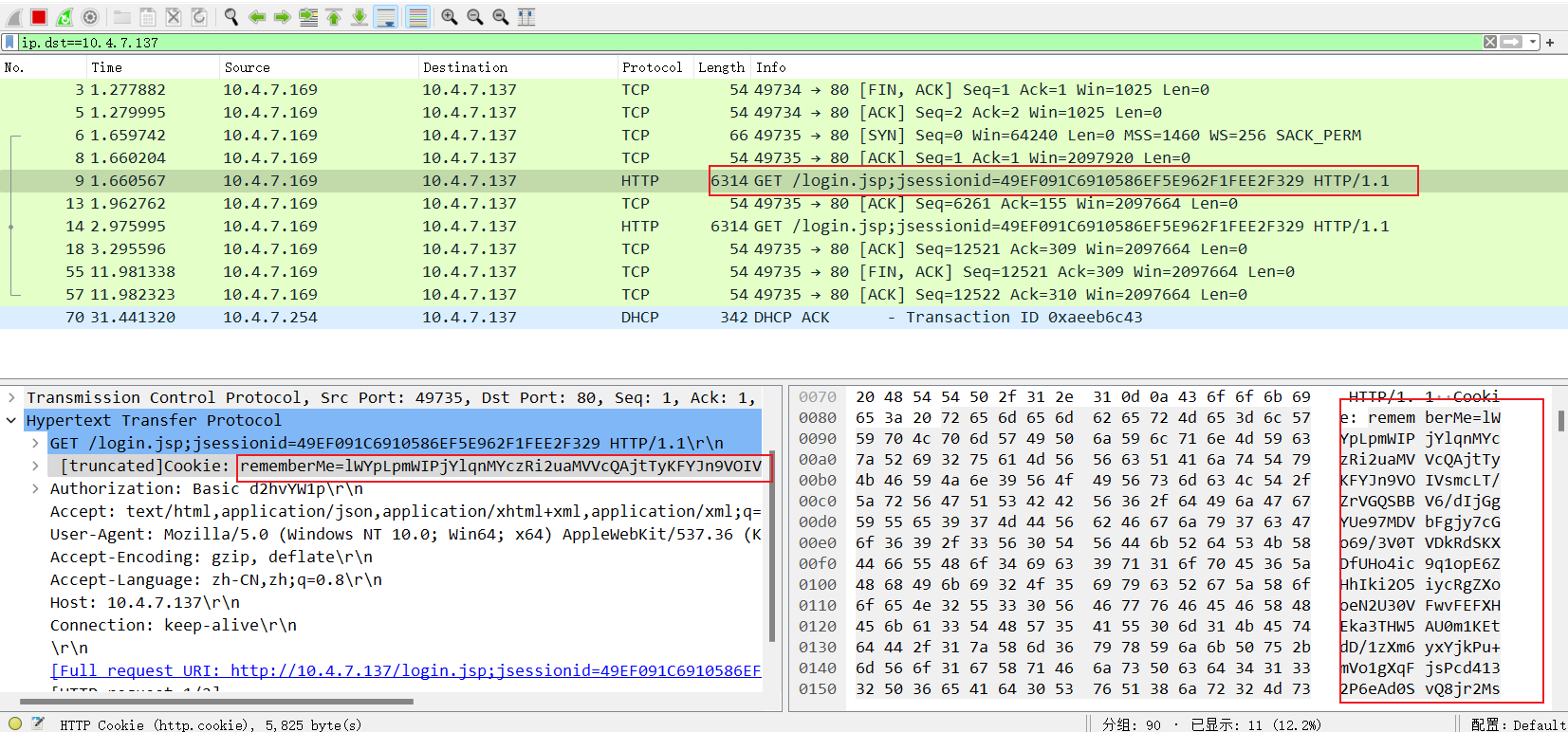
Task: Select the Accept-Language: zh-CN line
Action: 216,580
